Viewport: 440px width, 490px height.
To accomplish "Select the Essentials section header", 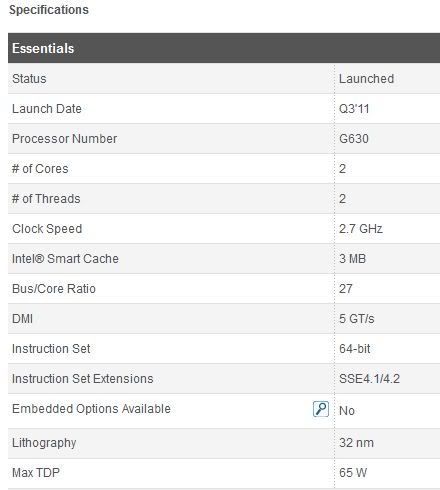I will pyautogui.click(x=224, y=48).
